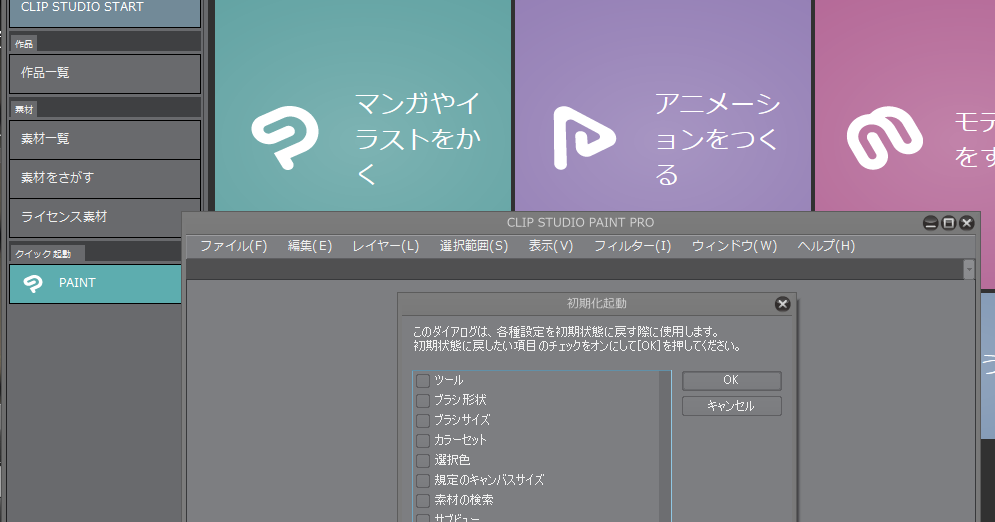The height and width of the screenshot is (522, 995).
Task: Tick the 素材の検索 checkbox
Action: 423,500
